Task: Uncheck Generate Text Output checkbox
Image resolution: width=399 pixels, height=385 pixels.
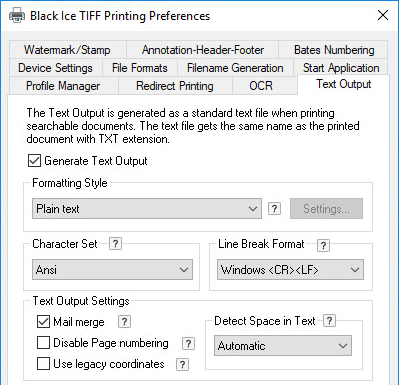Action: [34, 161]
